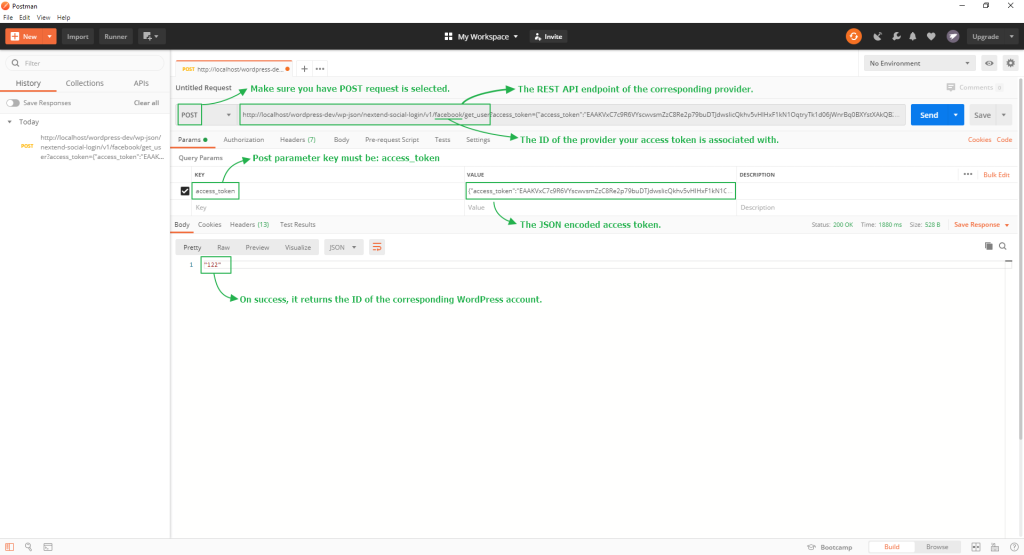Open the No Environment dropdown
This screenshot has width=1024, height=555.
(920, 63)
